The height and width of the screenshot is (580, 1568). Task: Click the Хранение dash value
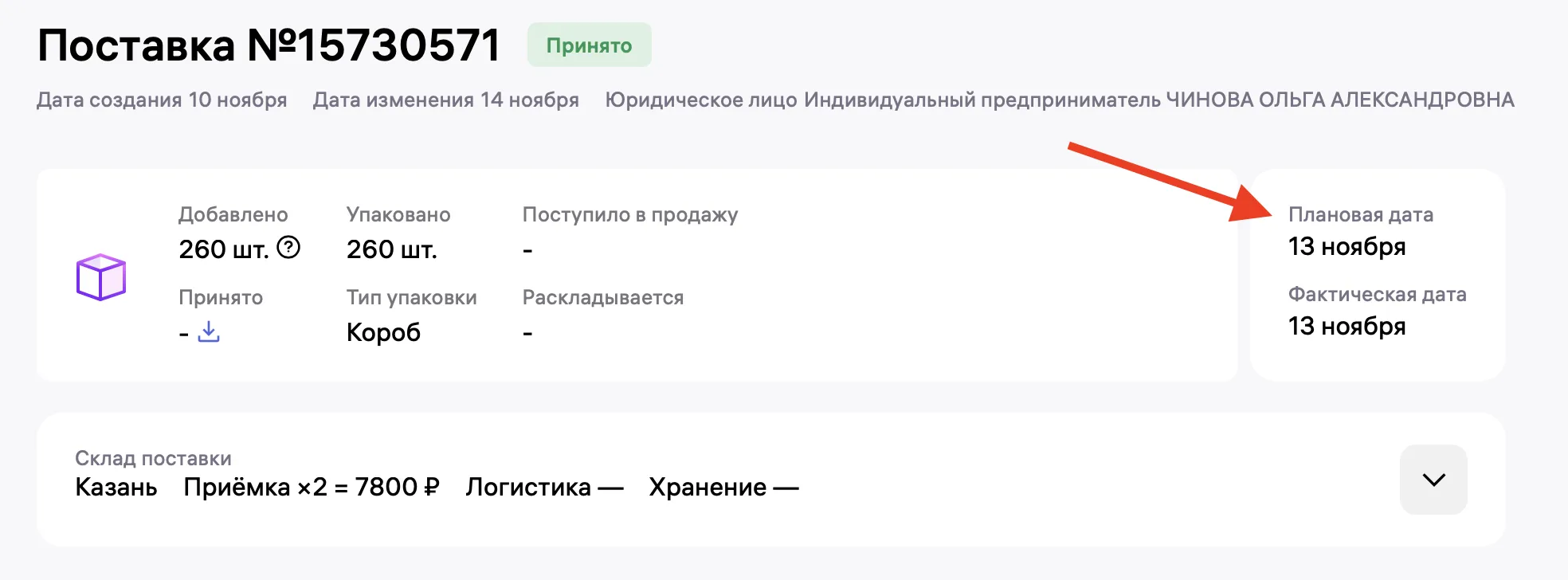pyautogui.click(x=723, y=486)
